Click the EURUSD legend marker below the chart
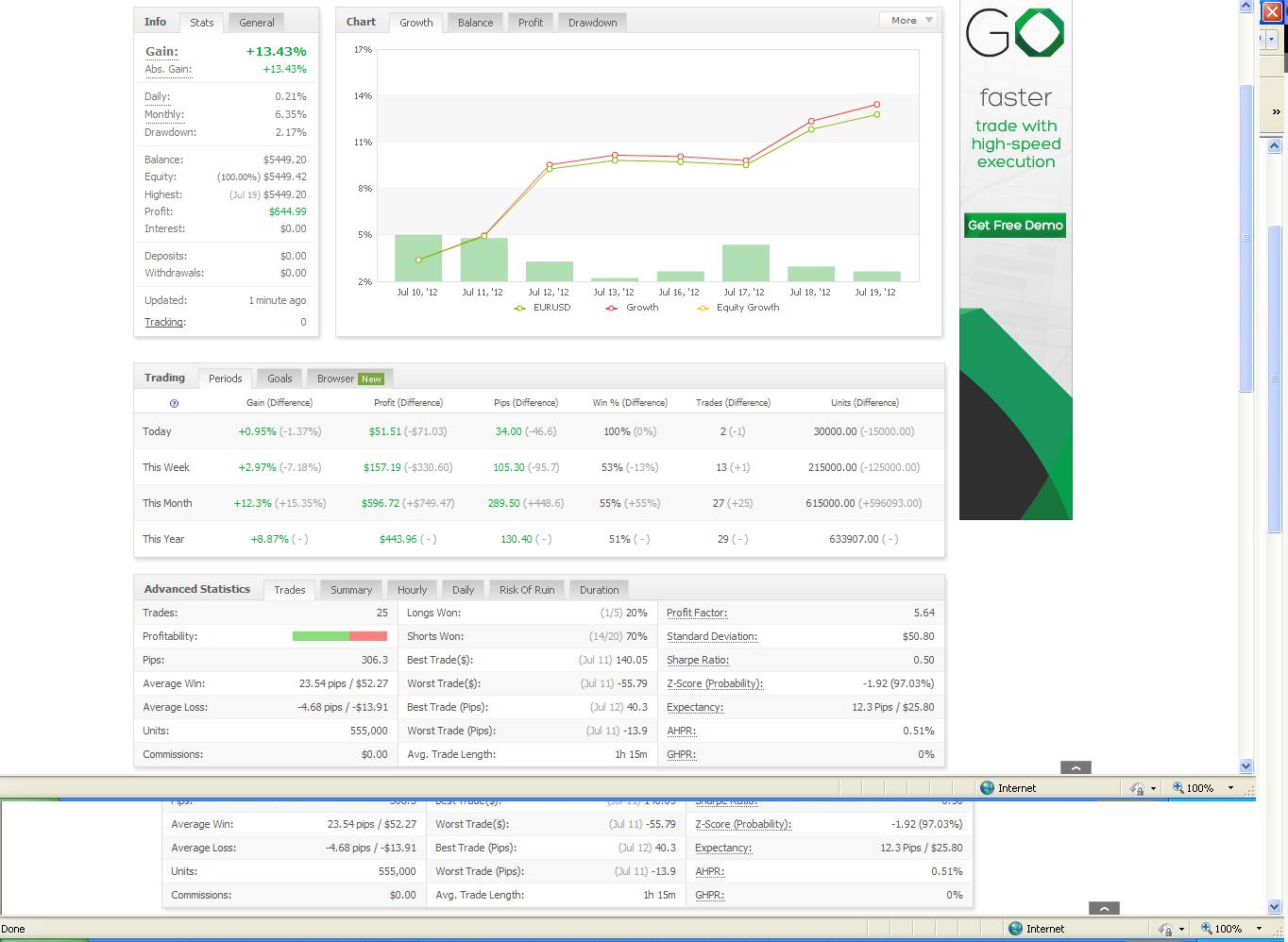The width and height of the screenshot is (1288, 942). click(x=519, y=308)
